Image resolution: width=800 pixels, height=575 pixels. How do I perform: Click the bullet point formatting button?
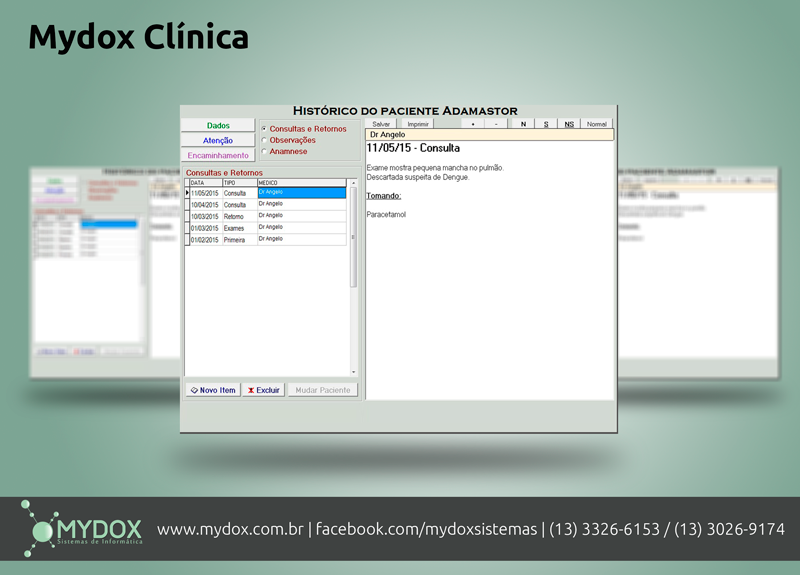(472, 124)
